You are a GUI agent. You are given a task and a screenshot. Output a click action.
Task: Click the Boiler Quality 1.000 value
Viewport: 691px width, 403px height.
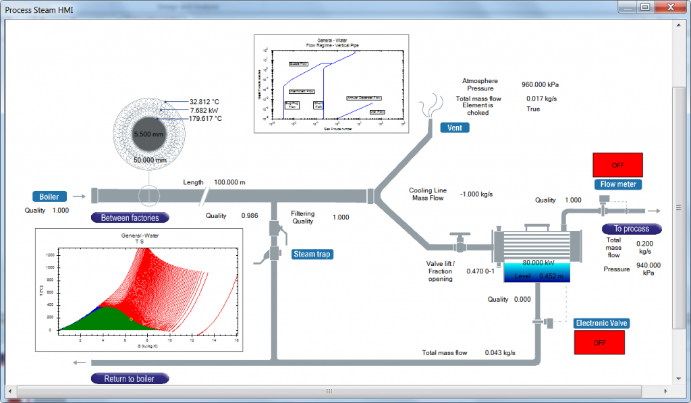[x=60, y=210]
